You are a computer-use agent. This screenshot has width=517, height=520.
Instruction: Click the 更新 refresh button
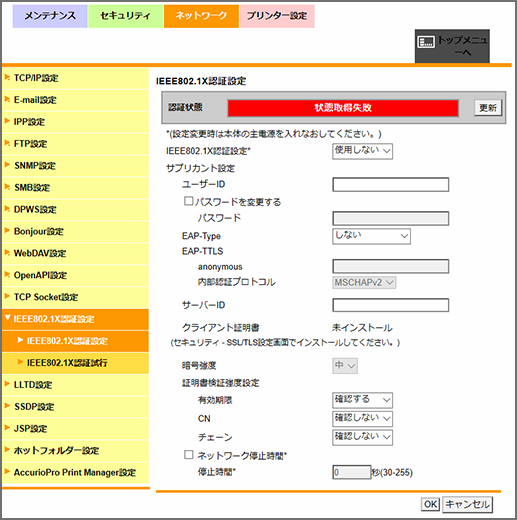pos(488,108)
